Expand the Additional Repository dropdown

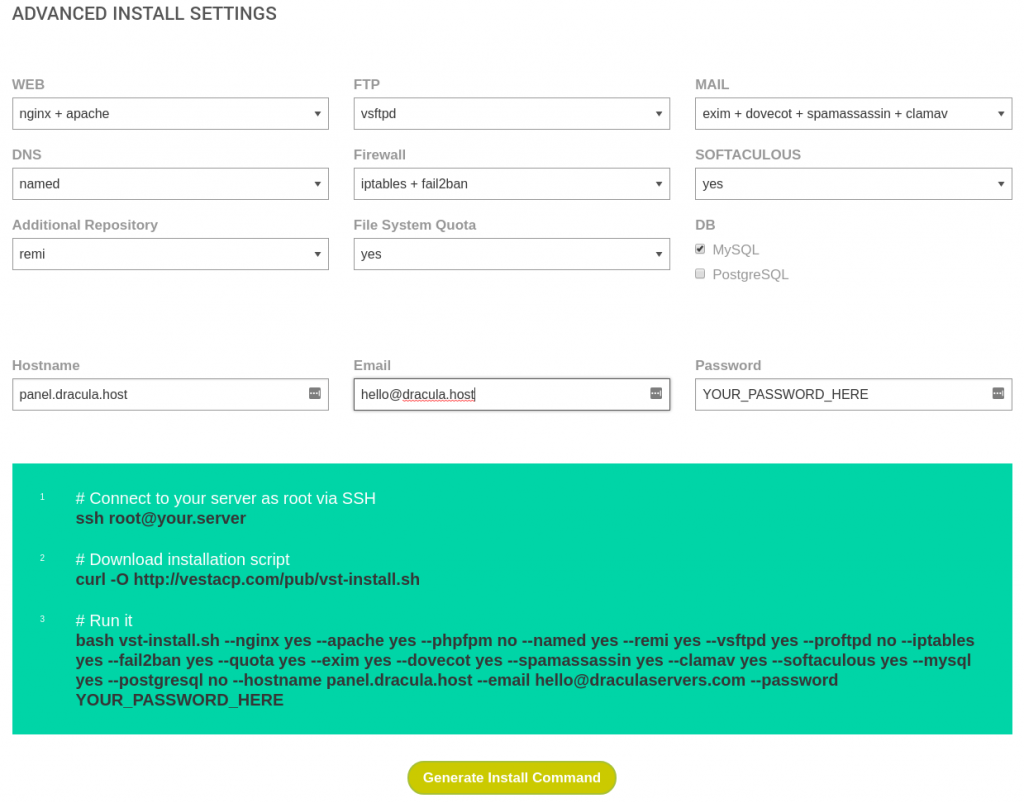(x=170, y=254)
